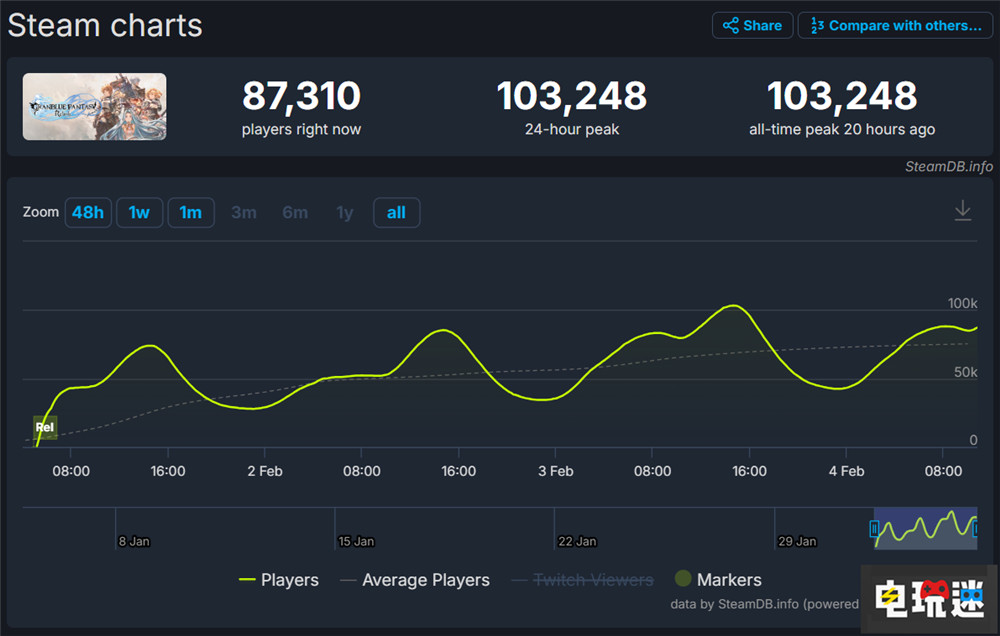Open the Compare with others tool
Screen dimensions: 1000x636
tap(895, 25)
